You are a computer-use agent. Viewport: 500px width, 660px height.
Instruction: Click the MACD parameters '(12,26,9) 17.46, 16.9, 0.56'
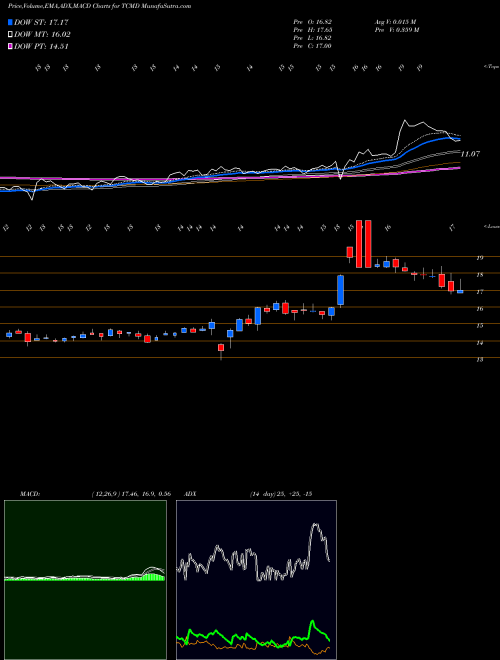point(131,494)
